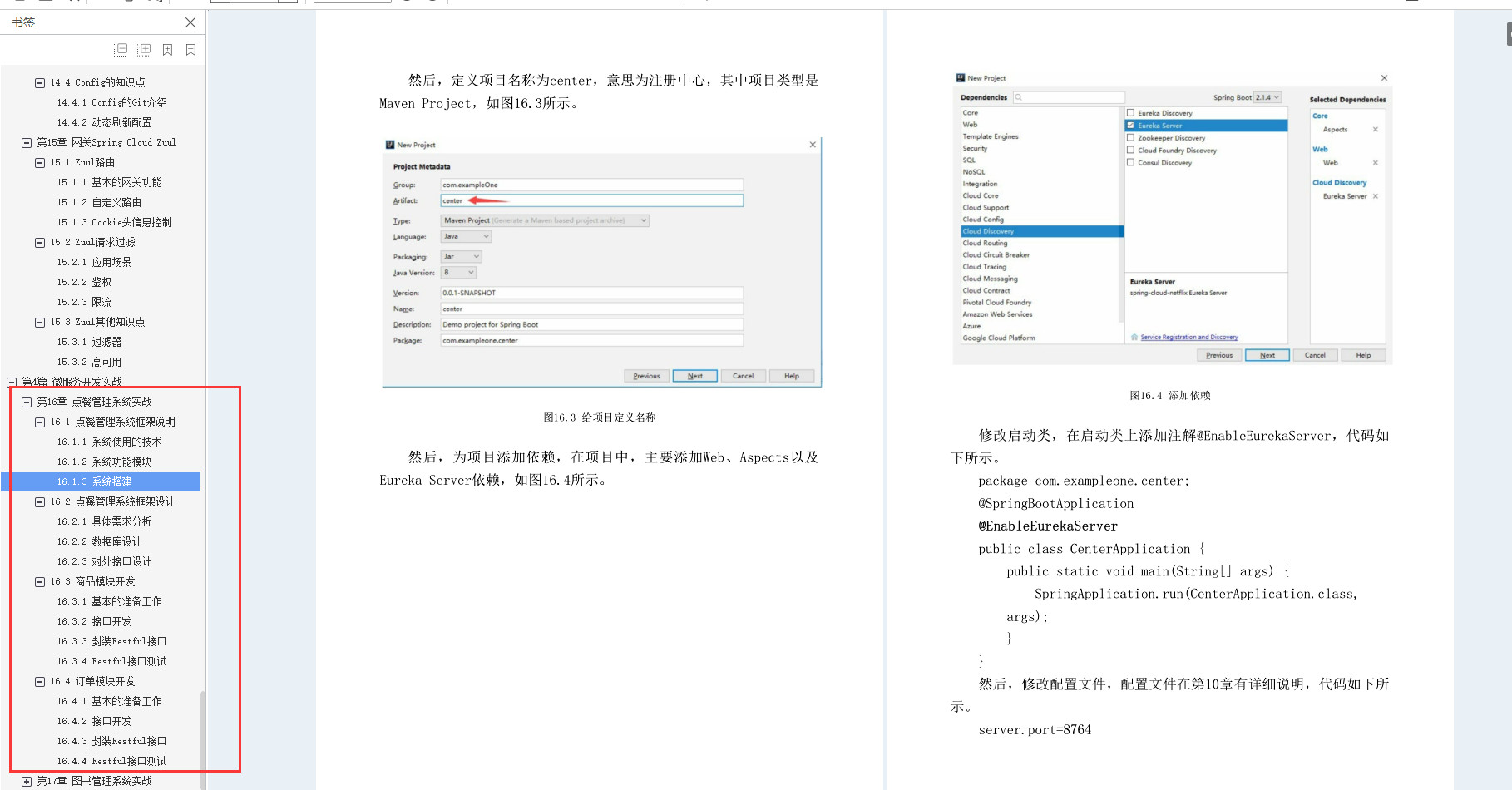Viewport: 1512px width, 790px height.
Task: Collapse 16.2 点餐管理系统框架设计 section
Action: pyautogui.click(x=40, y=501)
